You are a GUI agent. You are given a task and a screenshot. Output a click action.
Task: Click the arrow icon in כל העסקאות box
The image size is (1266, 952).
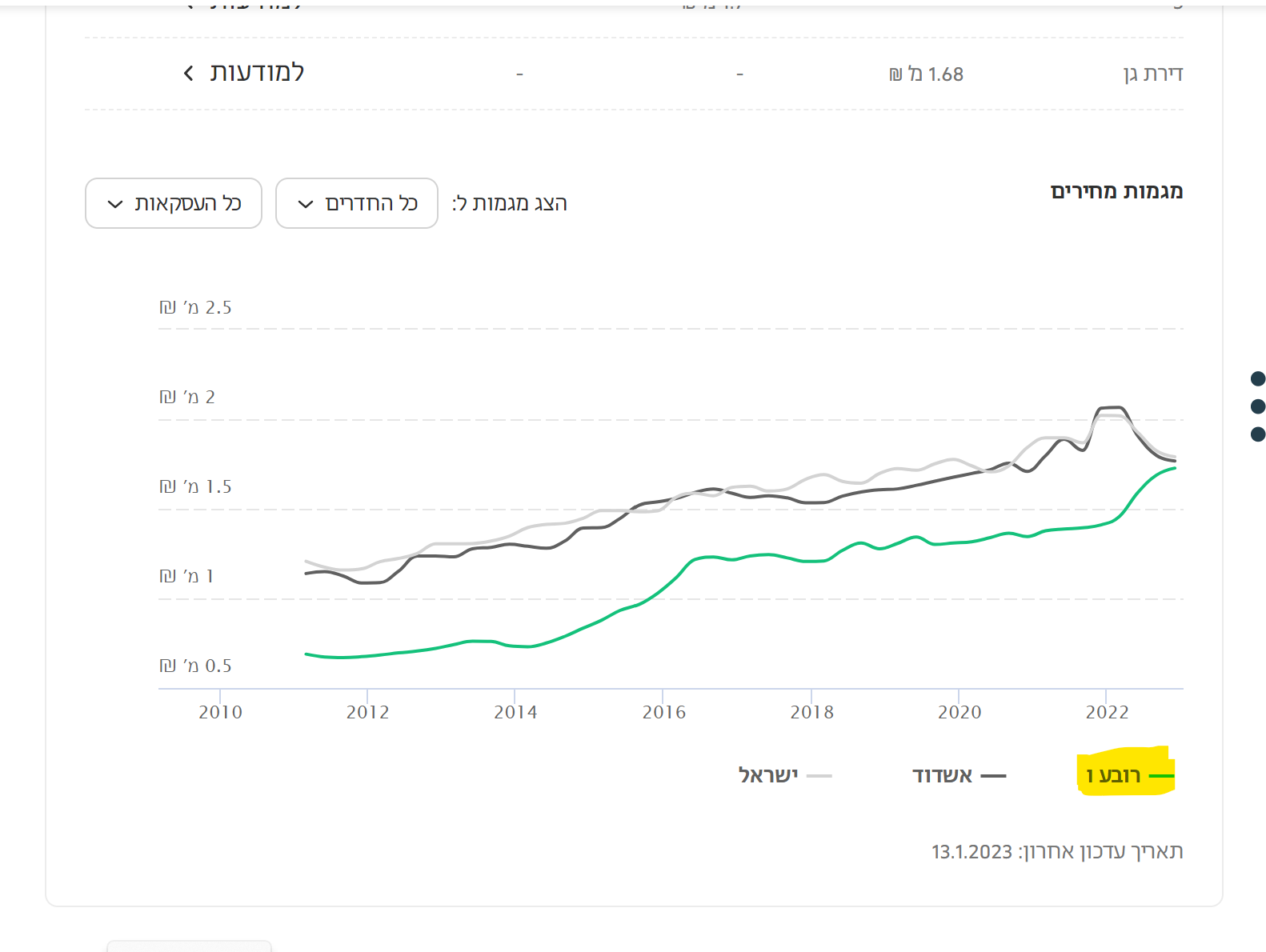114,204
